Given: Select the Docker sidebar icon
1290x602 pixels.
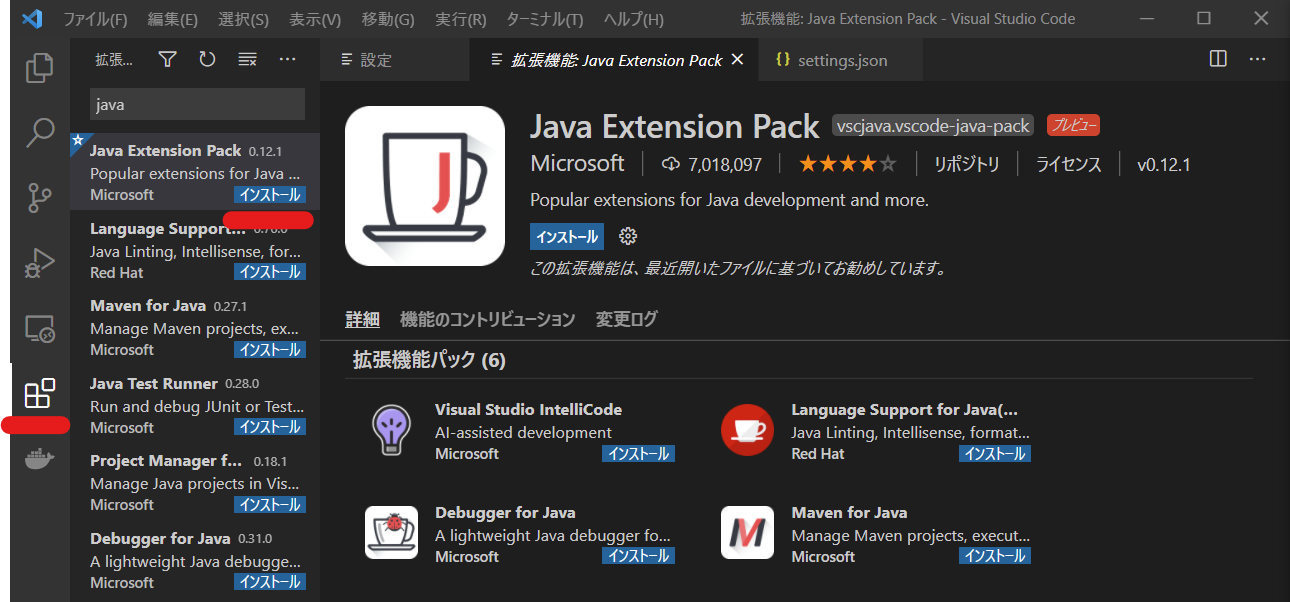Looking at the screenshot, I should [39, 458].
